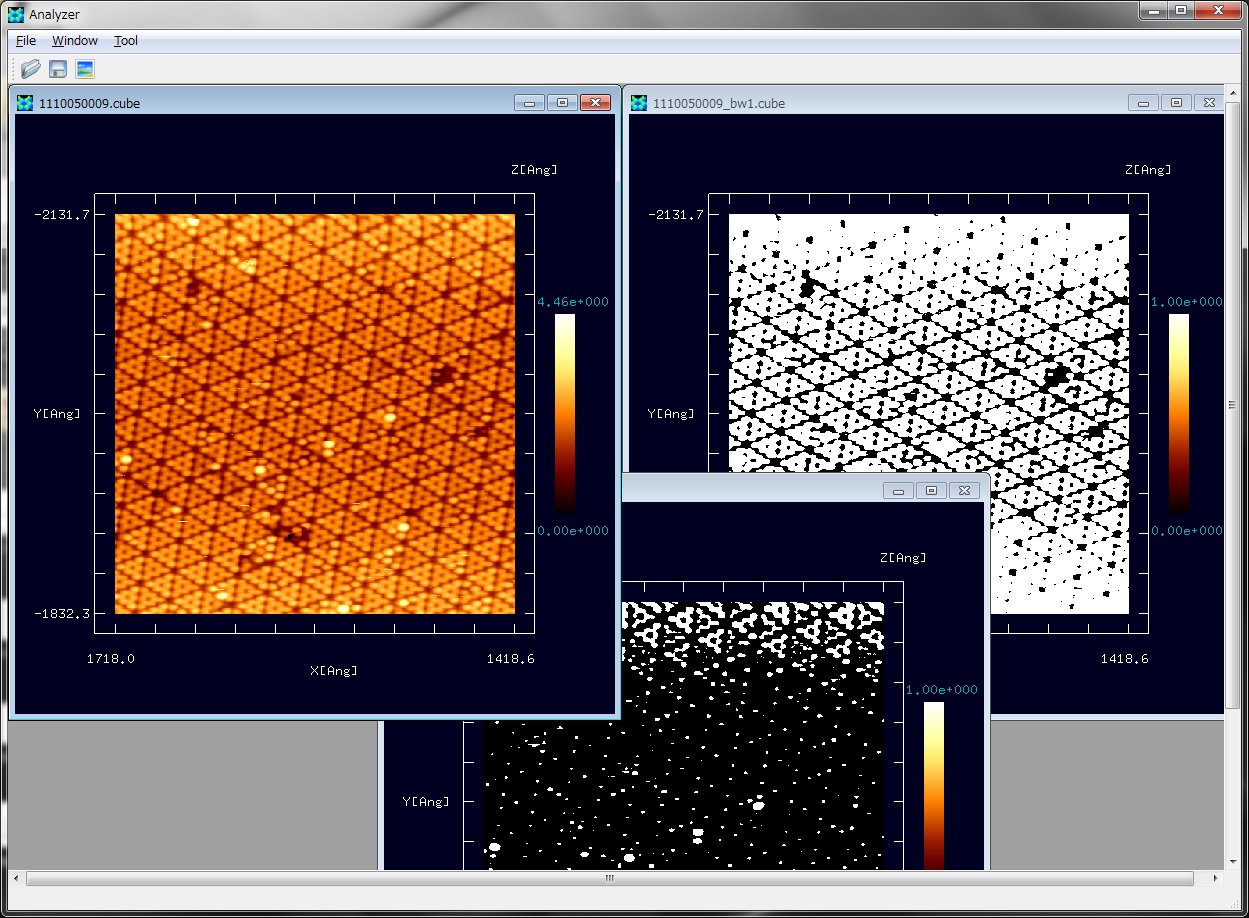The width and height of the screenshot is (1249, 918).
Task: Open the File menu
Action: point(26,41)
